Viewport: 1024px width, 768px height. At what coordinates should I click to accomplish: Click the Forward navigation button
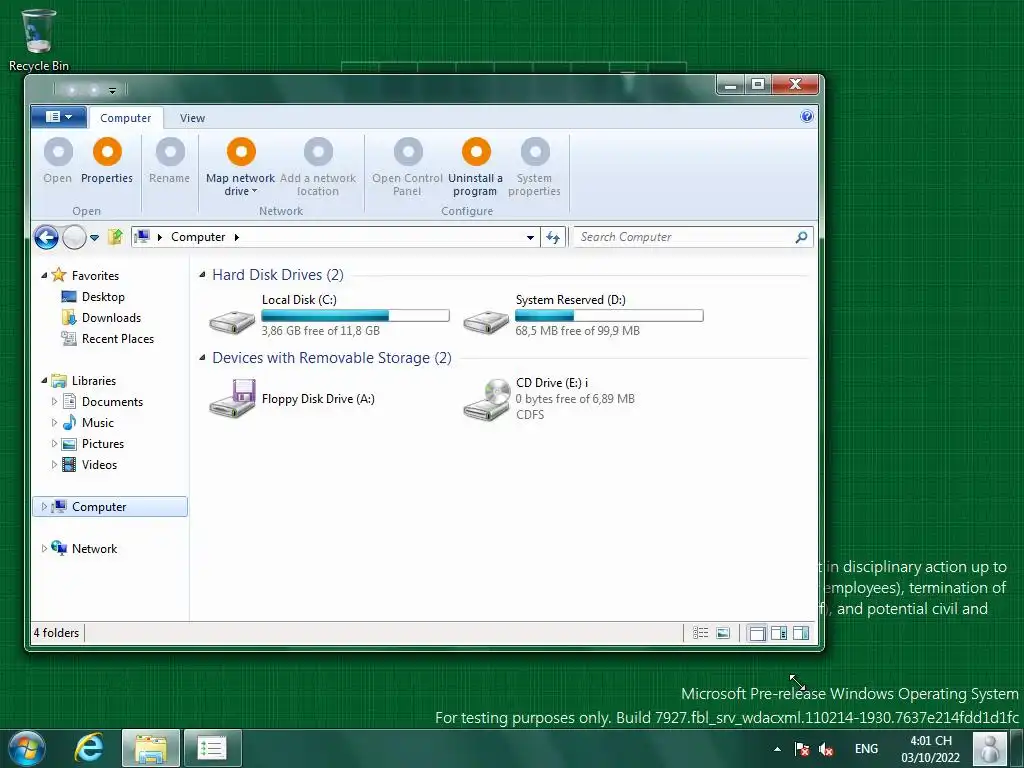tap(74, 237)
